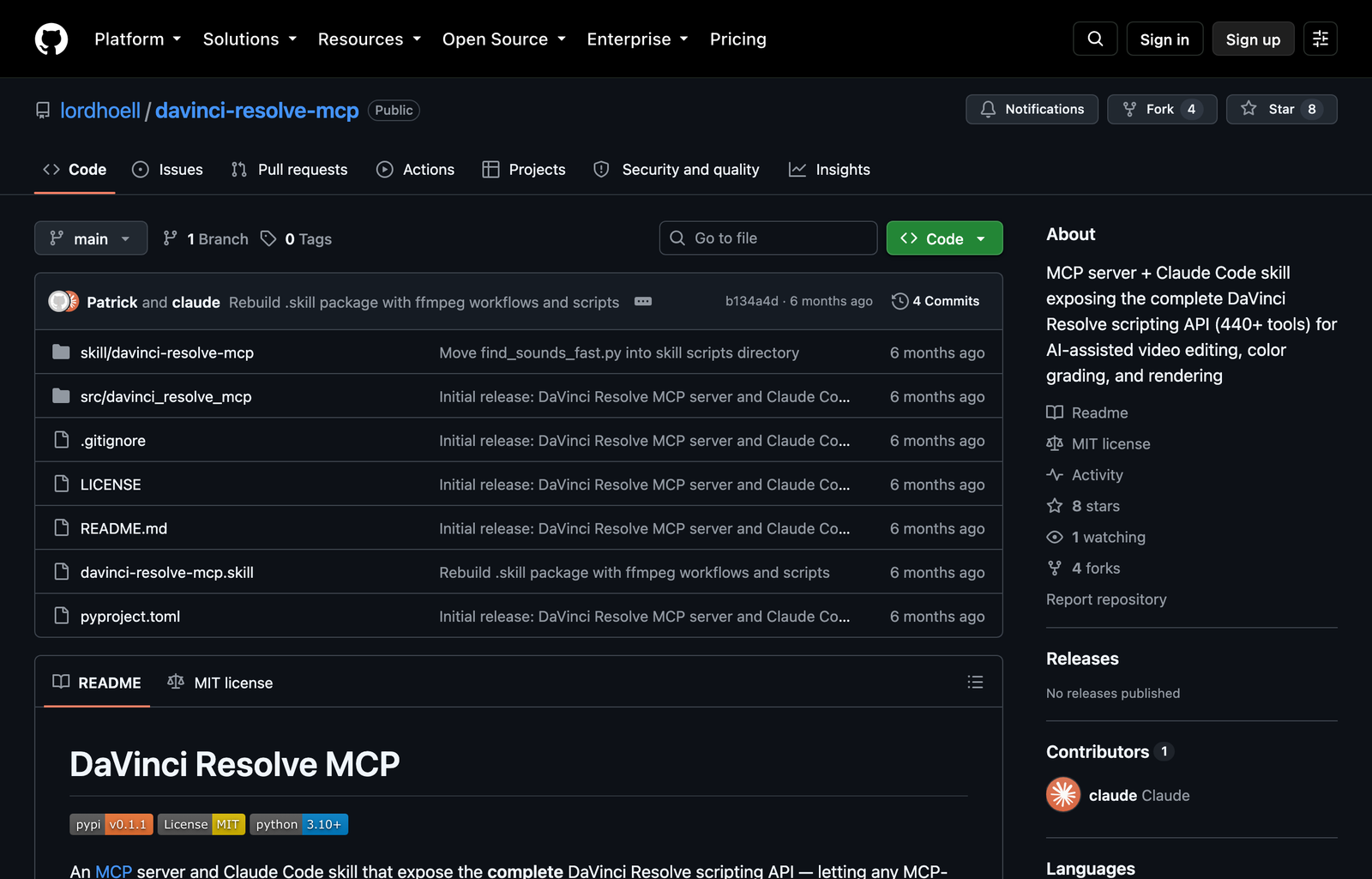Click the License MIT badge
This screenshot has width=1372, height=879.
click(x=202, y=824)
